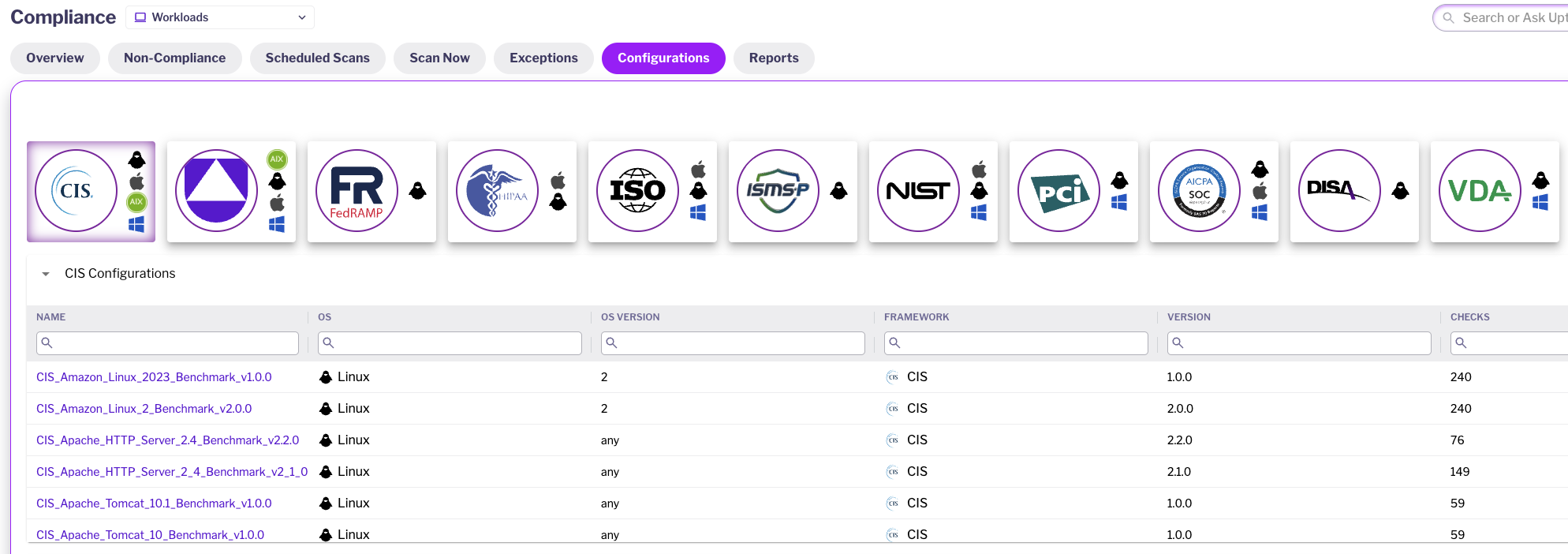Screen dimensions: 1568x554
Task: Click checks value 76
Action: click(1458, 440)
